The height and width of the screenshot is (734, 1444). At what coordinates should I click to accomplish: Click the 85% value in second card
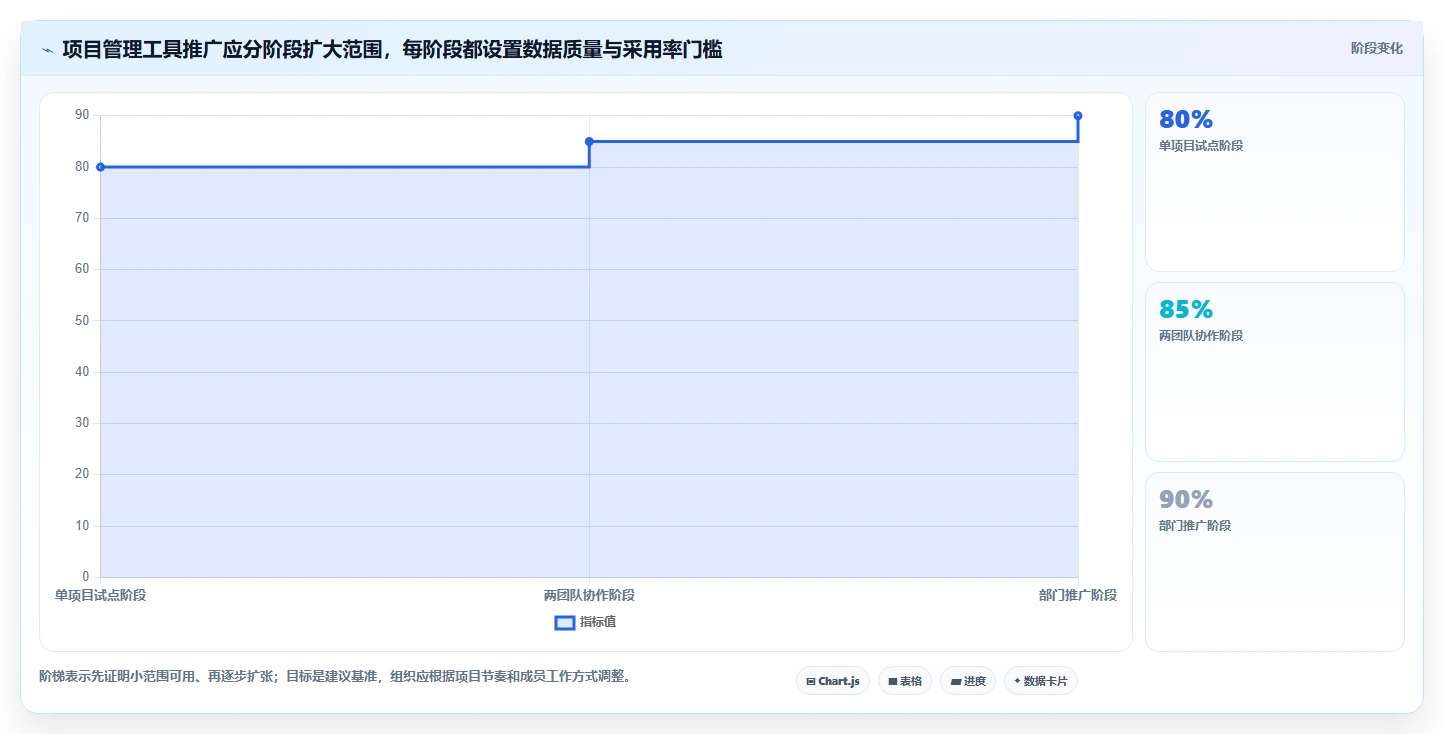click(1186, 309)
